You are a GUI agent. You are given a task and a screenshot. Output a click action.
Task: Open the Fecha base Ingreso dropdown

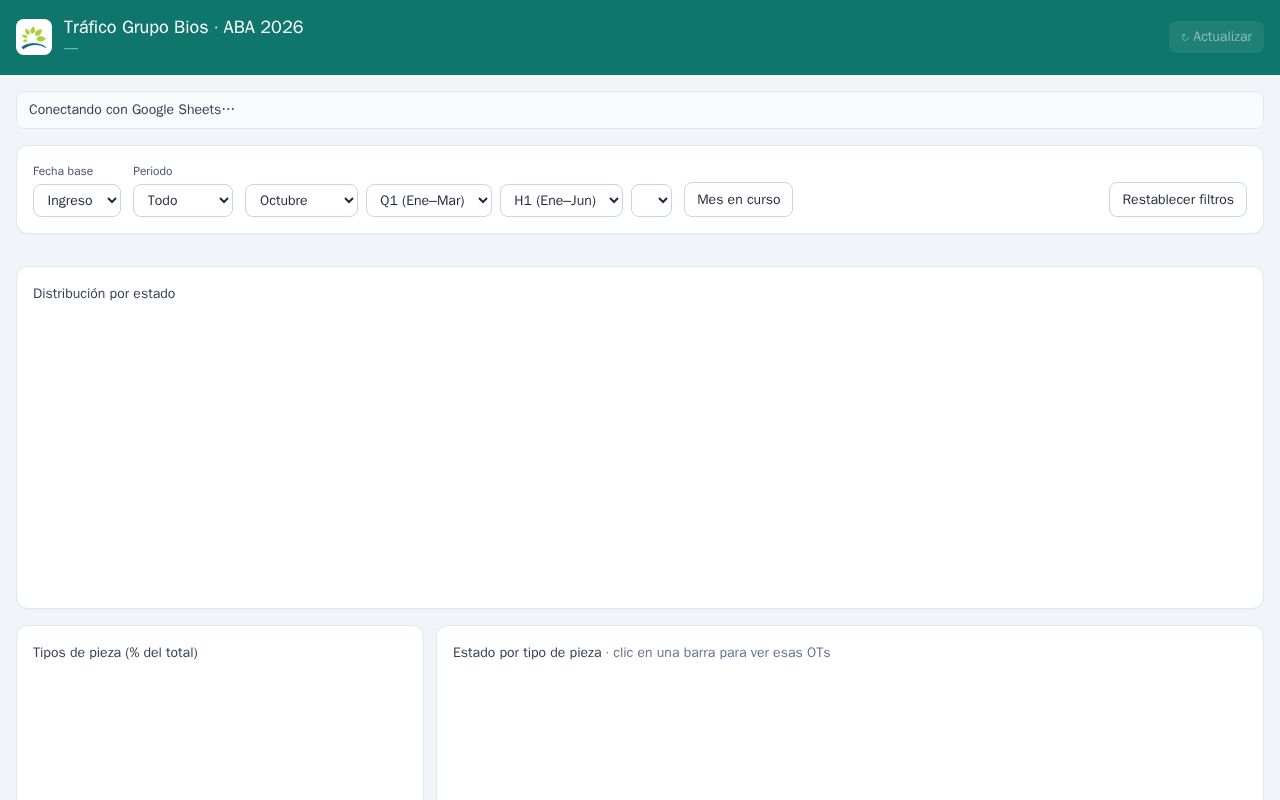pyautogui.click(x=77, y=200)
